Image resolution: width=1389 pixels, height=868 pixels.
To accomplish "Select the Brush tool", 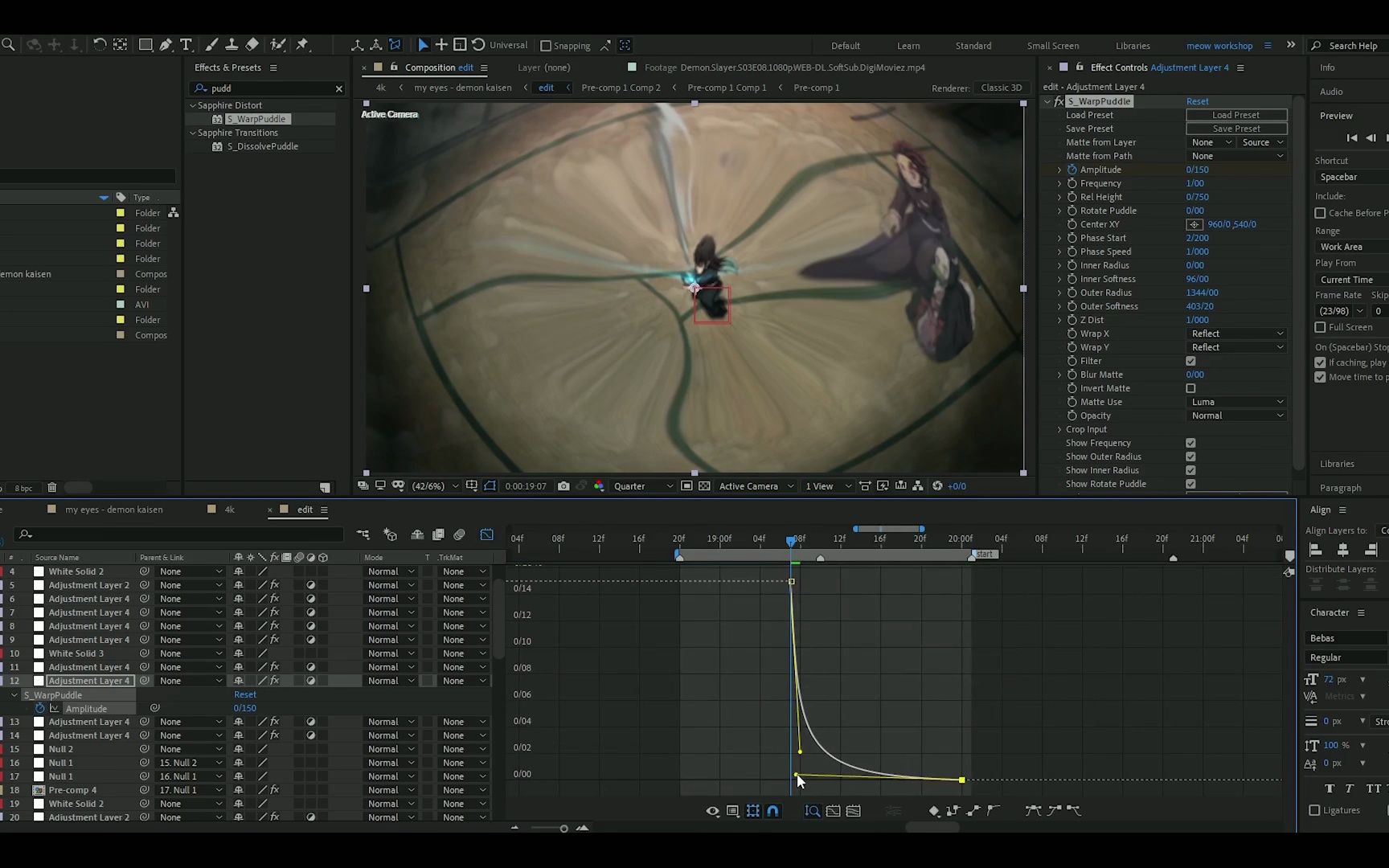I will pyautogui.click(x=211, y=45).
